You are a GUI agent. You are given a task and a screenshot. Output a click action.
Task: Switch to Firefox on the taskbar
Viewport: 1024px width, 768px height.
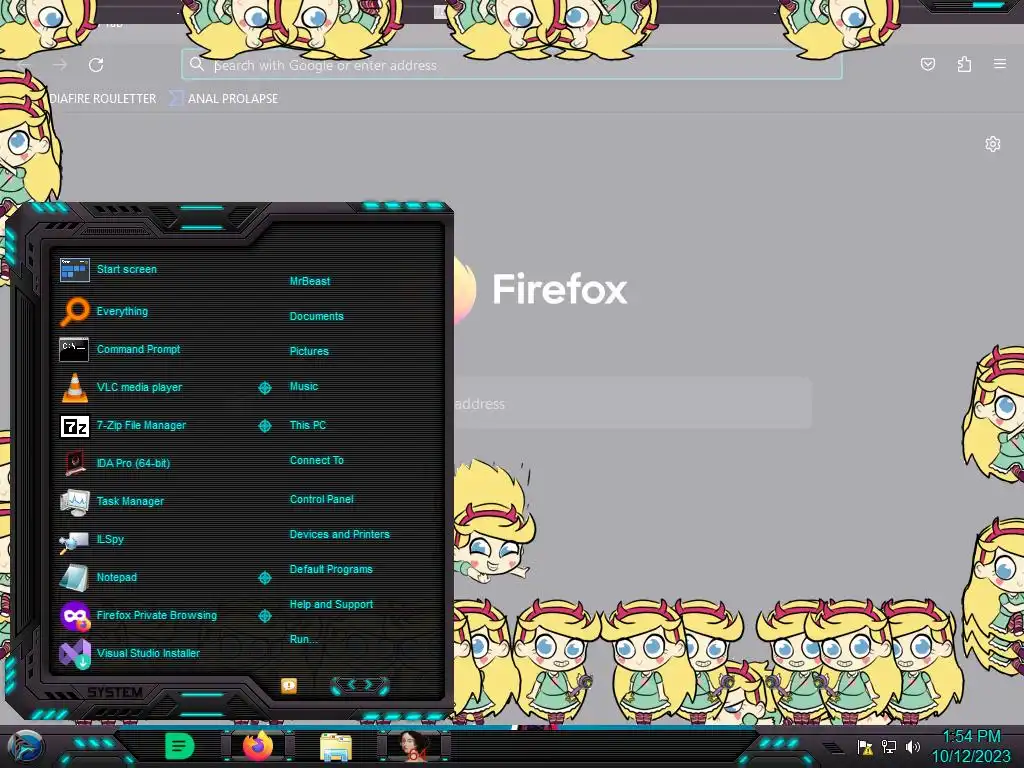click(x=257, y=746)
